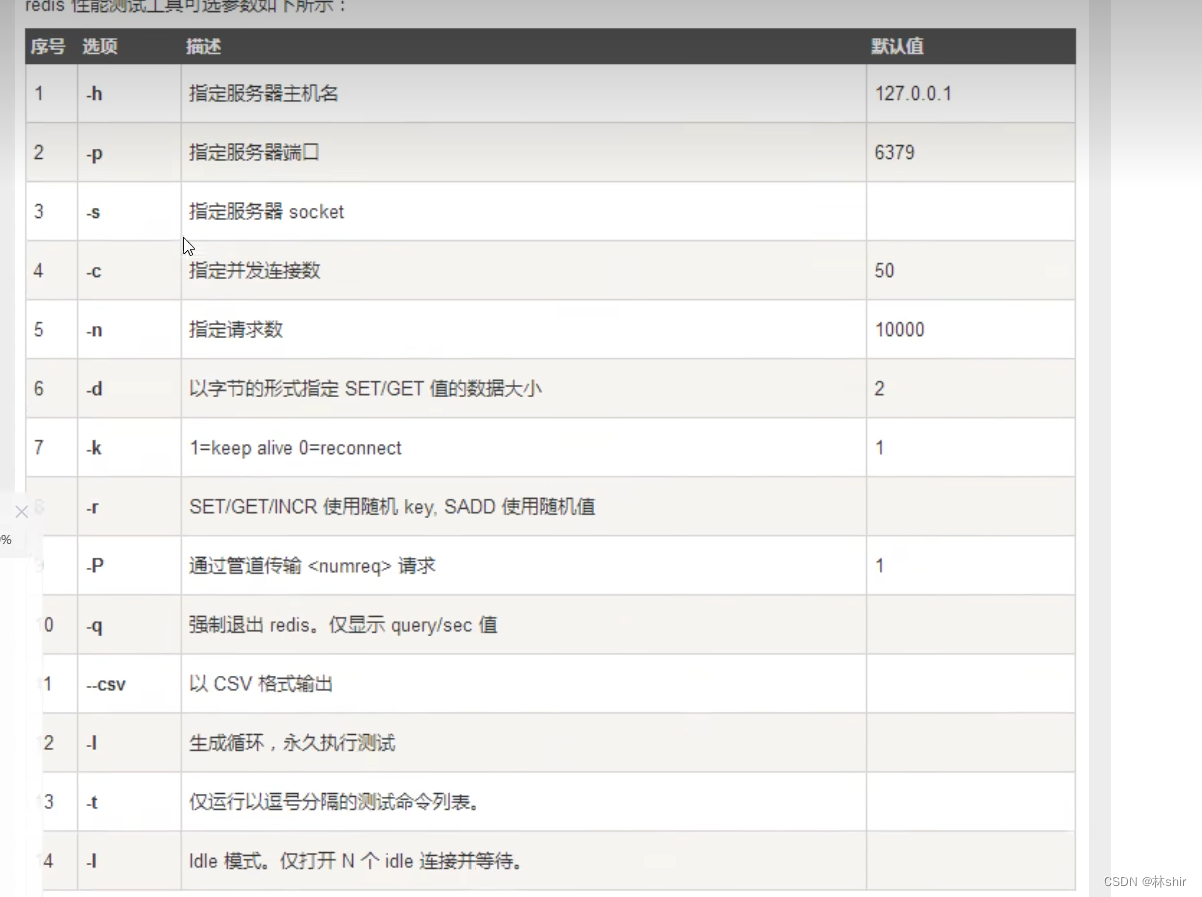Select the -c option cell
This screenshot has width=1202, height=897.
[129, 271]
